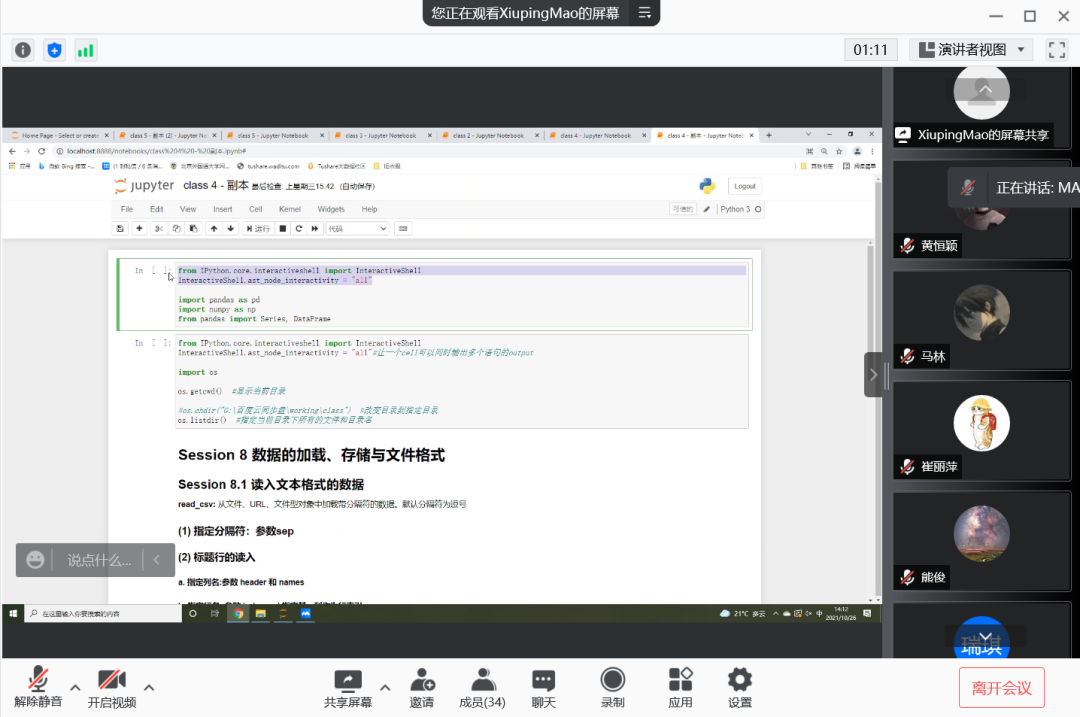Screen dimensions: 1080x717
Task: Toggle the 可信的 trusted notebook indicator
Action: 683,209
